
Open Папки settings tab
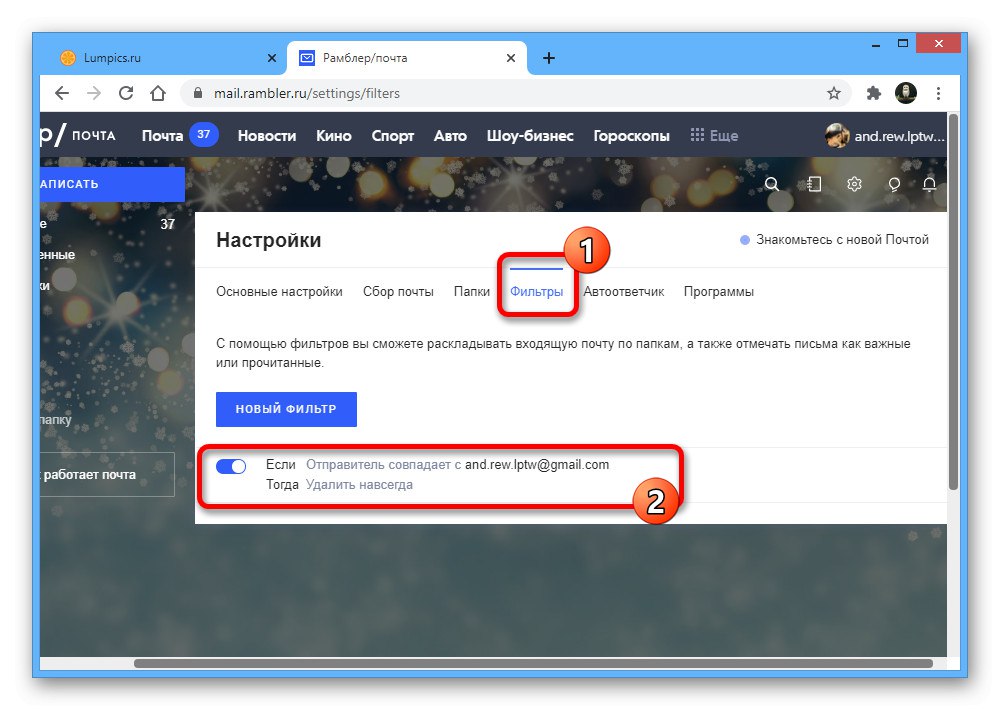472,292
